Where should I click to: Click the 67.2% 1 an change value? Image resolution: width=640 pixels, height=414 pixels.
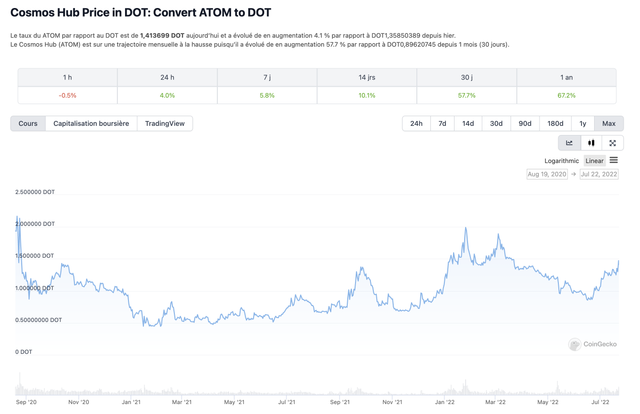[x=567, y=96]
